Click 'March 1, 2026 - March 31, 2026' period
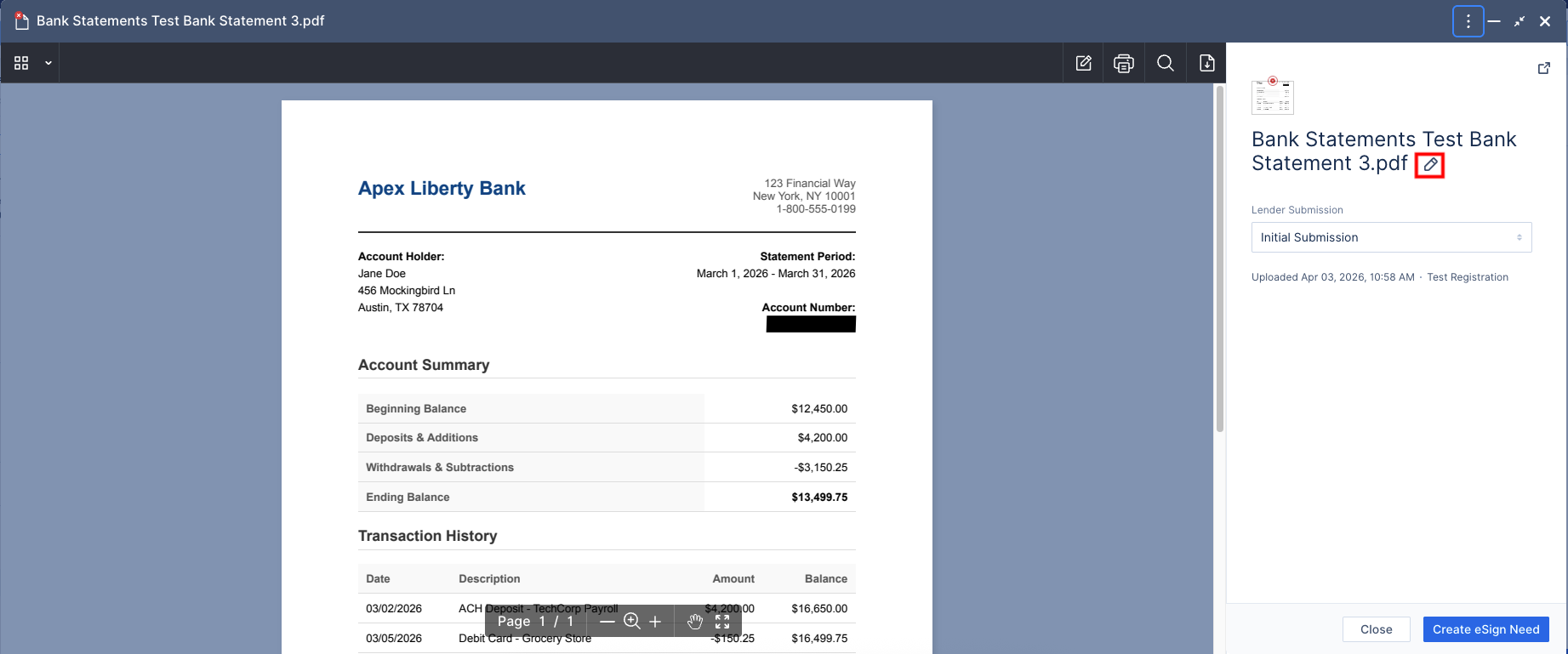 [776, 274]
